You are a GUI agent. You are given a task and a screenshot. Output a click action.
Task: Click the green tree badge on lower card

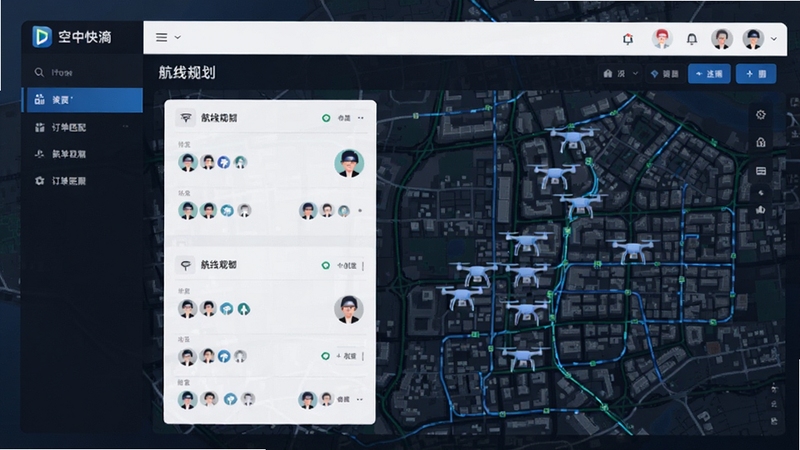[244, 309]
